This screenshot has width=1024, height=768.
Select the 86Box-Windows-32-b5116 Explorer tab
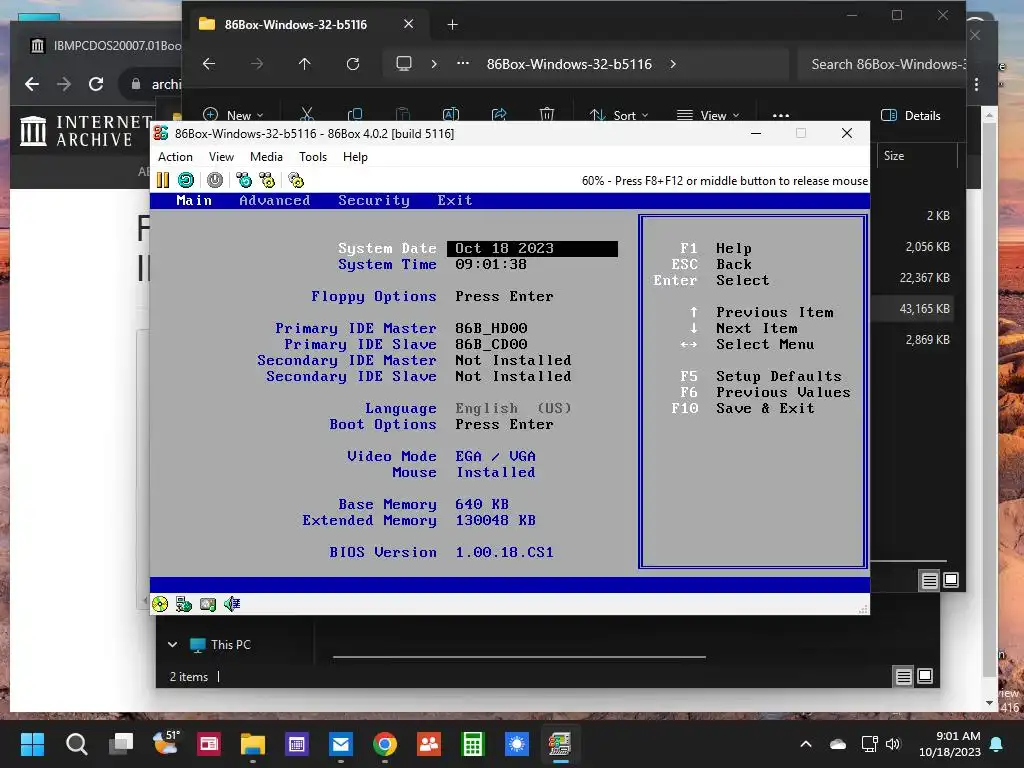click(296, 25)
